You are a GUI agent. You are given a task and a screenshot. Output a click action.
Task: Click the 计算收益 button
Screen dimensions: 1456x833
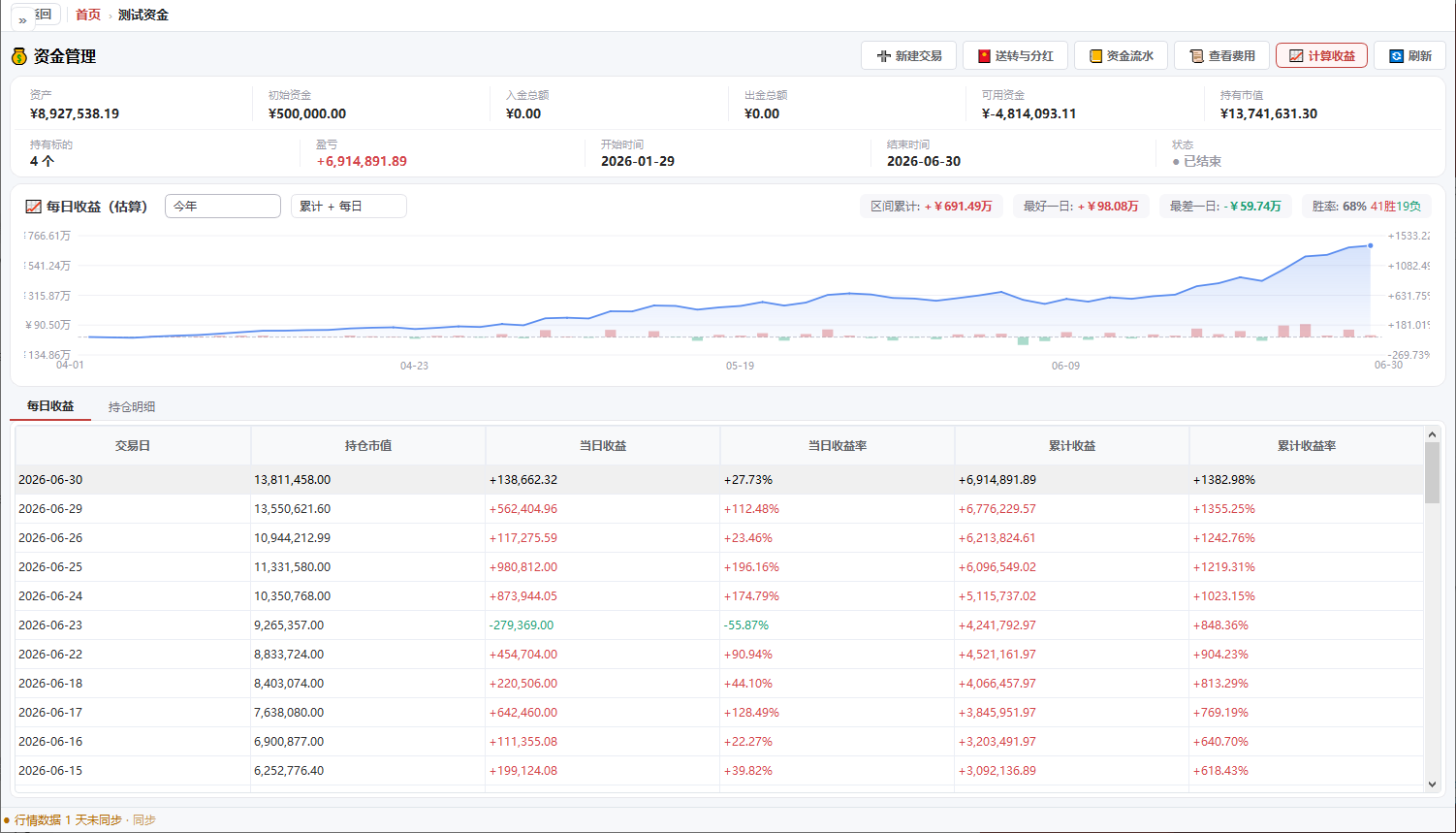tap(1321, 56)
